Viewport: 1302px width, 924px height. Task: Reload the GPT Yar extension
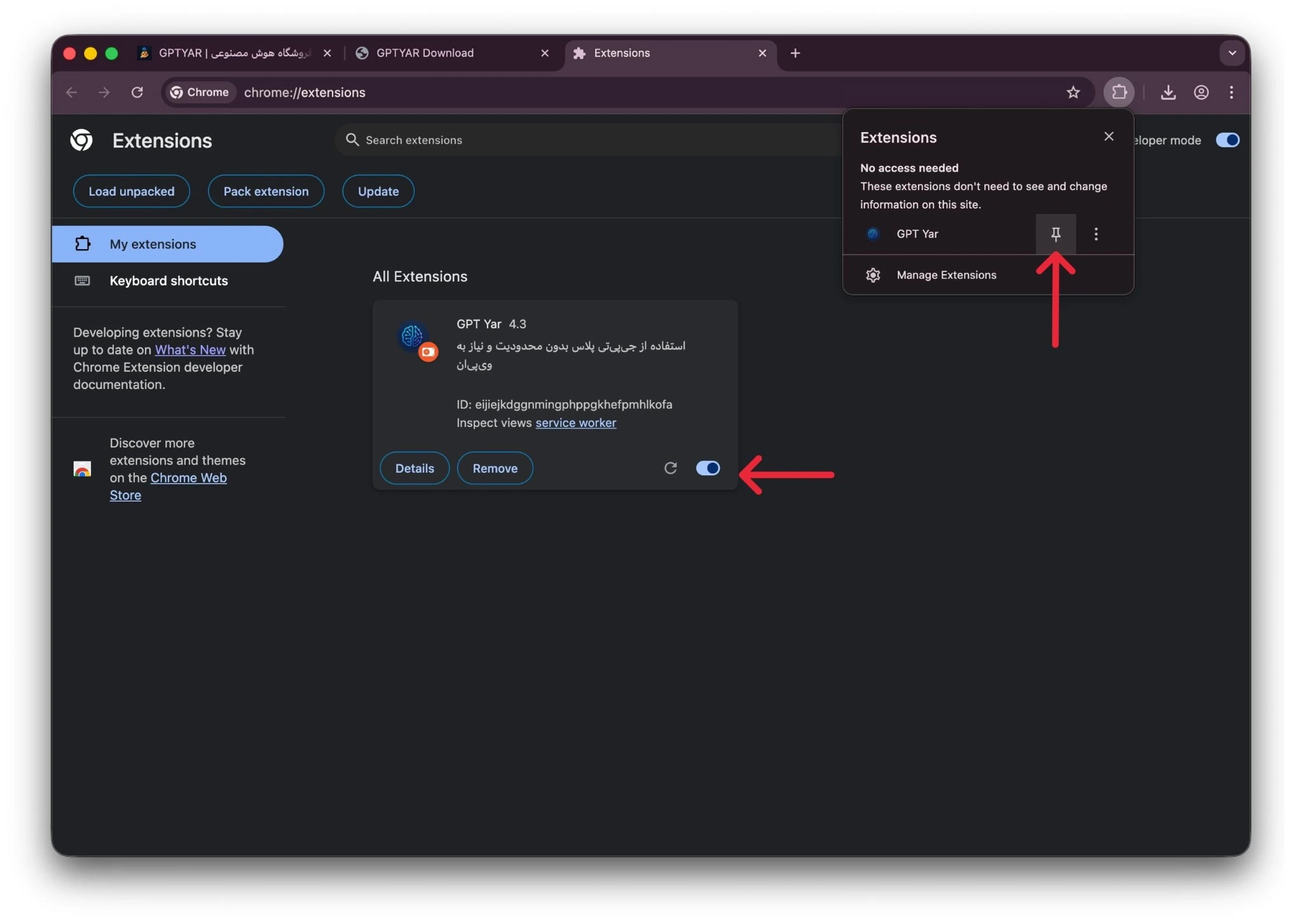(670, 468)
